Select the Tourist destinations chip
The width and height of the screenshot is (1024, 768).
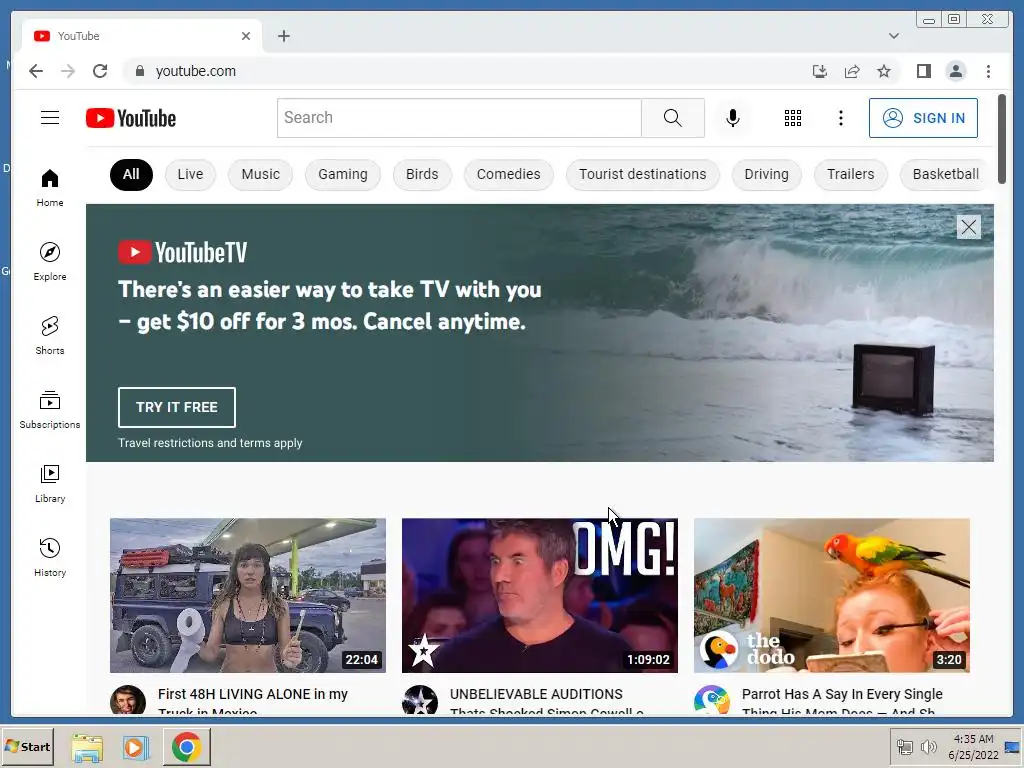click(x=643, y=174)
